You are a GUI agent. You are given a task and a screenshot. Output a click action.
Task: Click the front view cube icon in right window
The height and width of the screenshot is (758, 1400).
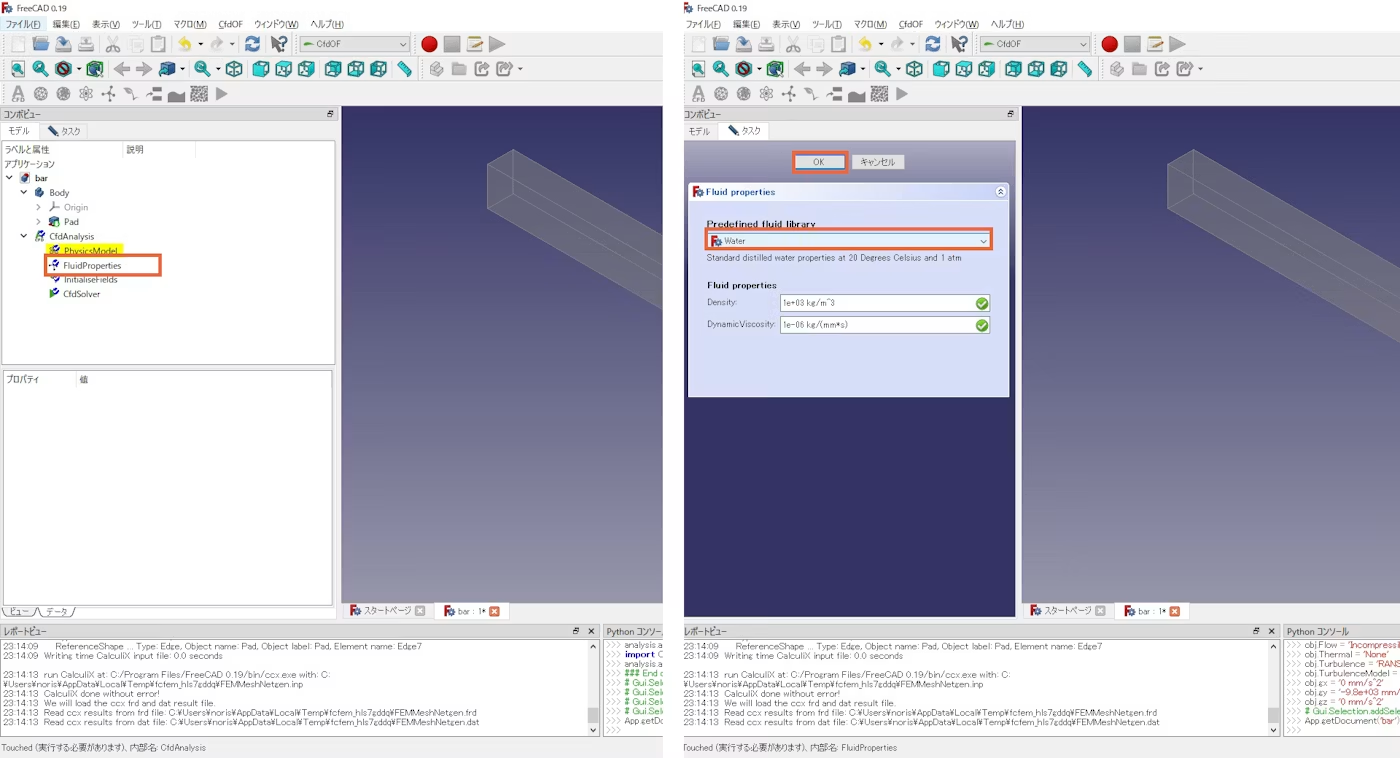tap(941, 69)
